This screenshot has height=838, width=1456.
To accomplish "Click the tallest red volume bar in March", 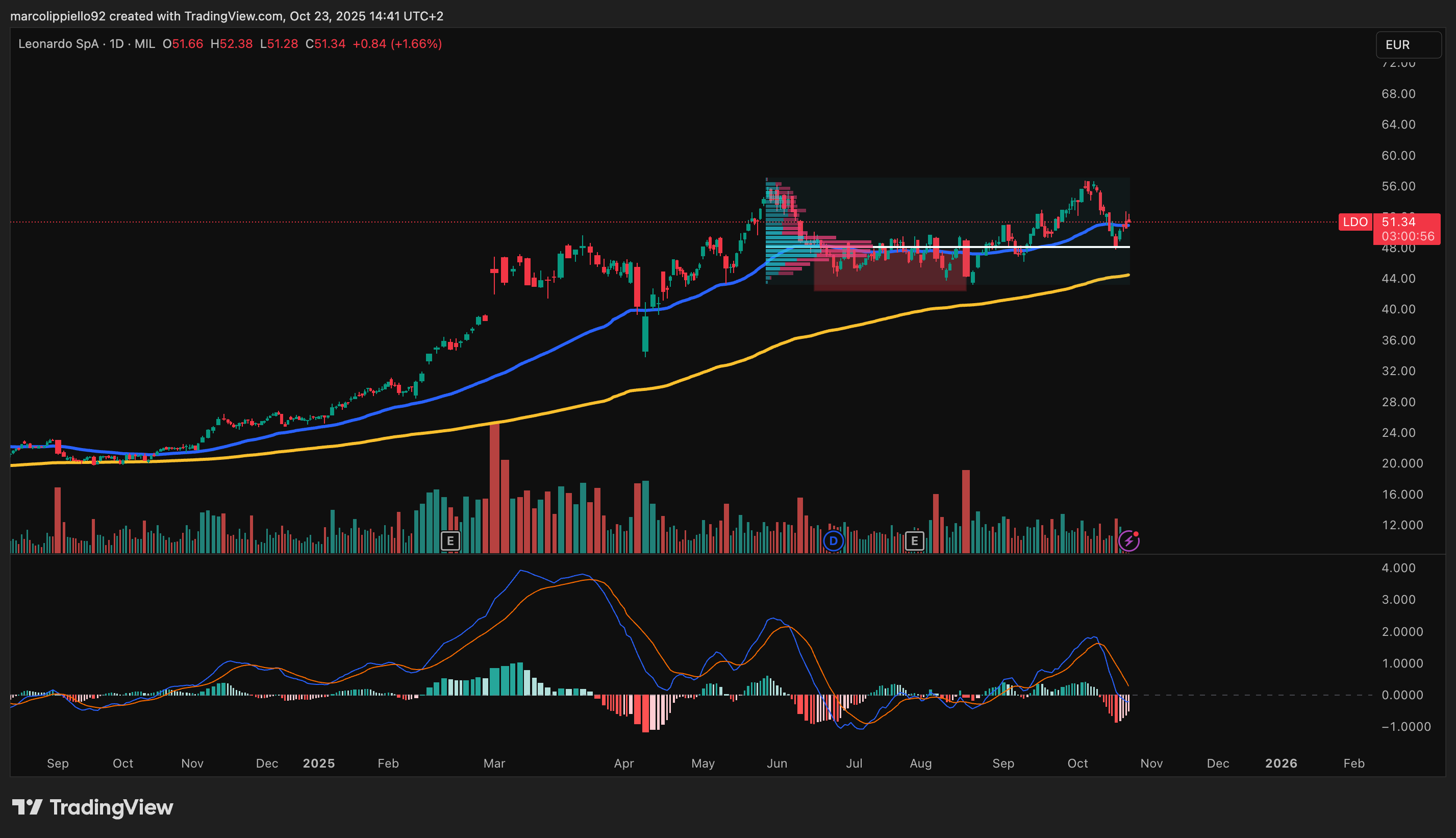I will (494, 489).
